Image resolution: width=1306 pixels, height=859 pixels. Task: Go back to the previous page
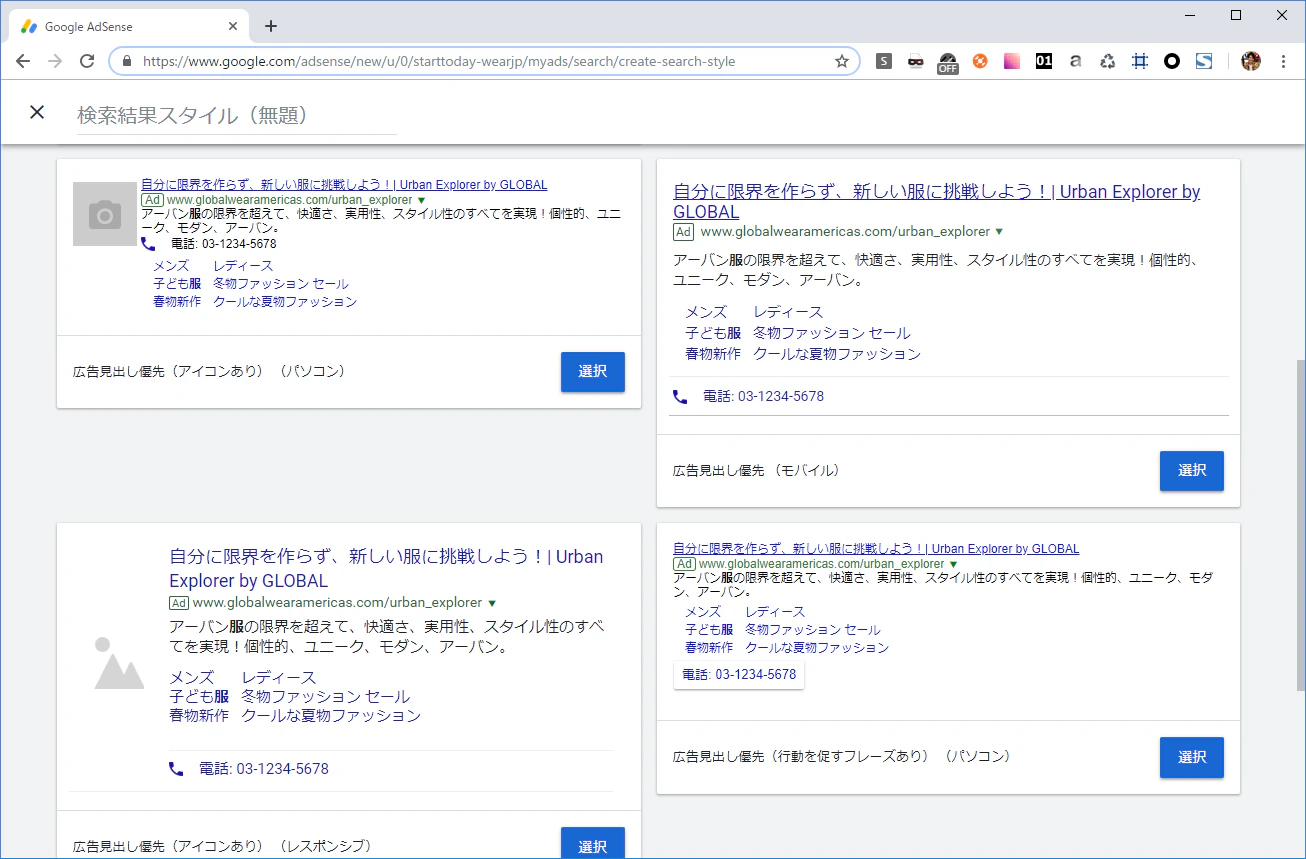pyautogui.click(x=23, y=61)
